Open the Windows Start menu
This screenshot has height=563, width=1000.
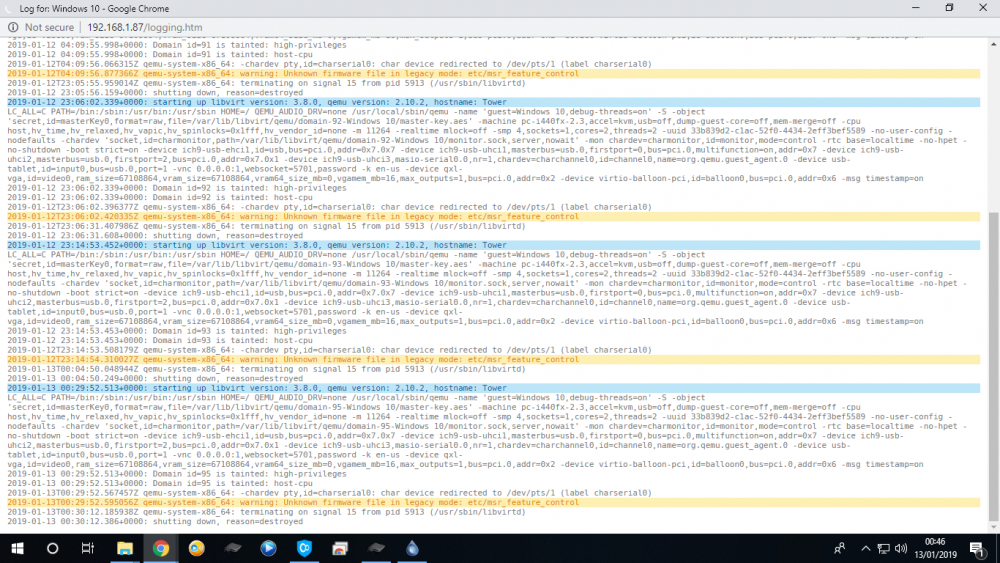(x=17, y=548)
